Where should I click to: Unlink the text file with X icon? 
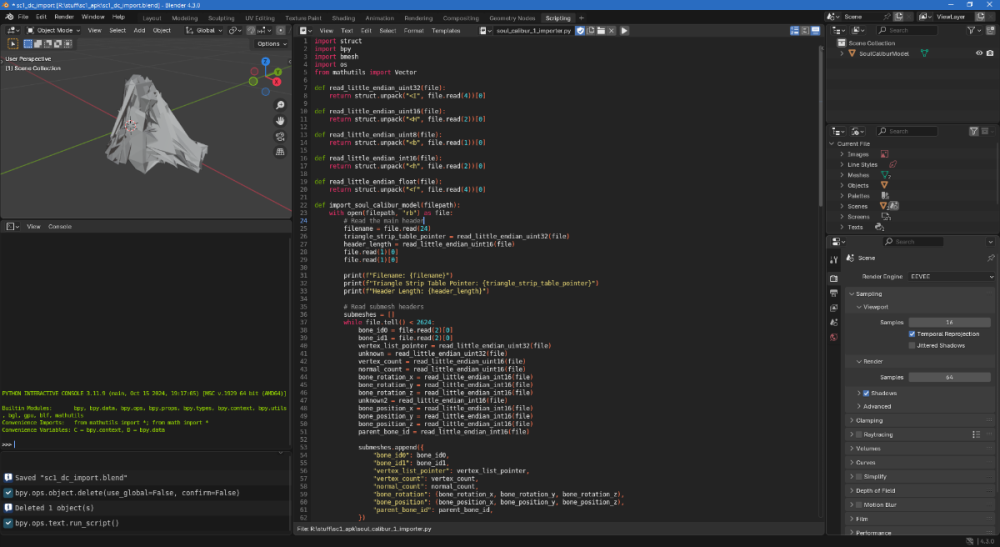click(x=611, y=31)
